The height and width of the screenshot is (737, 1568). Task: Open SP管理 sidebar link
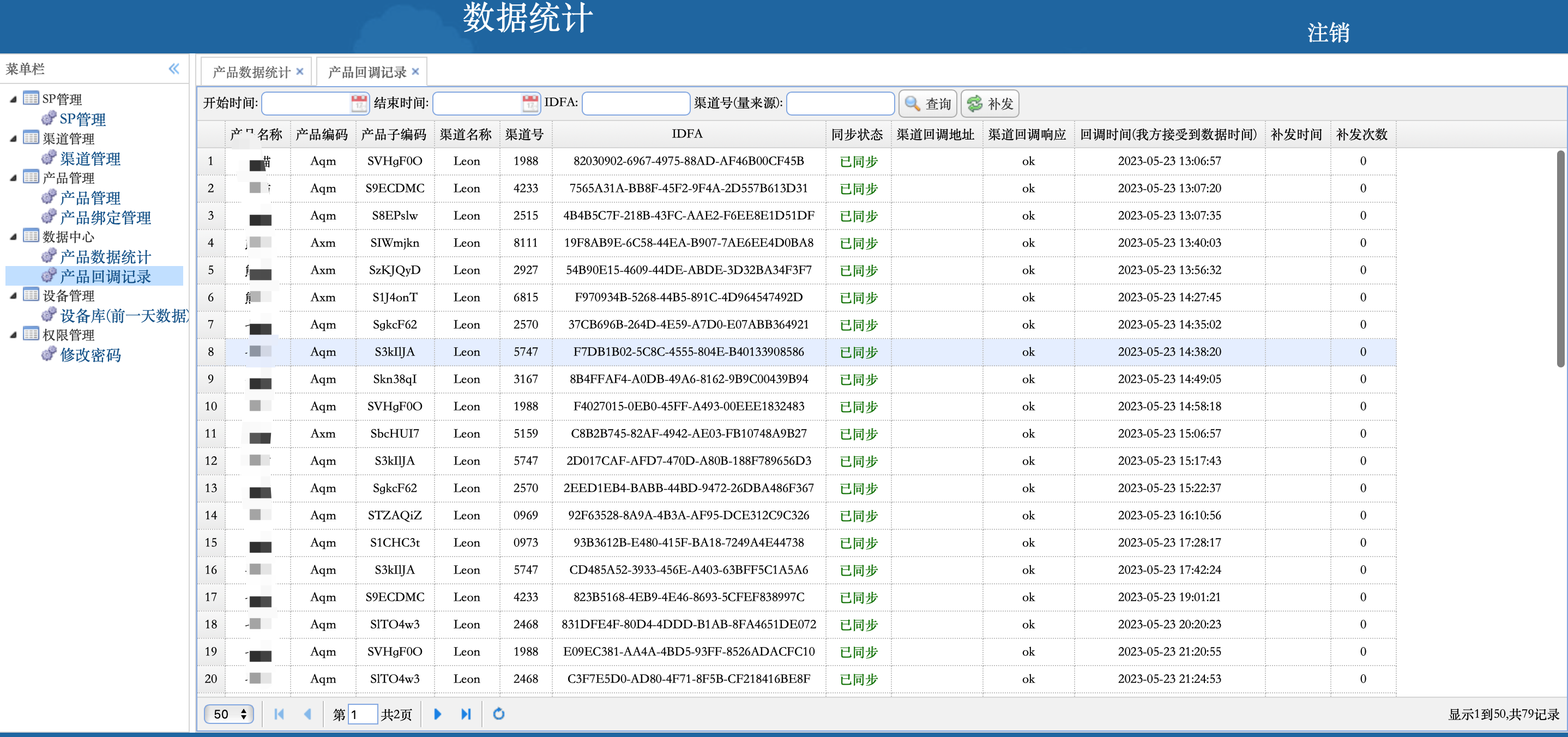pos(83,119)
